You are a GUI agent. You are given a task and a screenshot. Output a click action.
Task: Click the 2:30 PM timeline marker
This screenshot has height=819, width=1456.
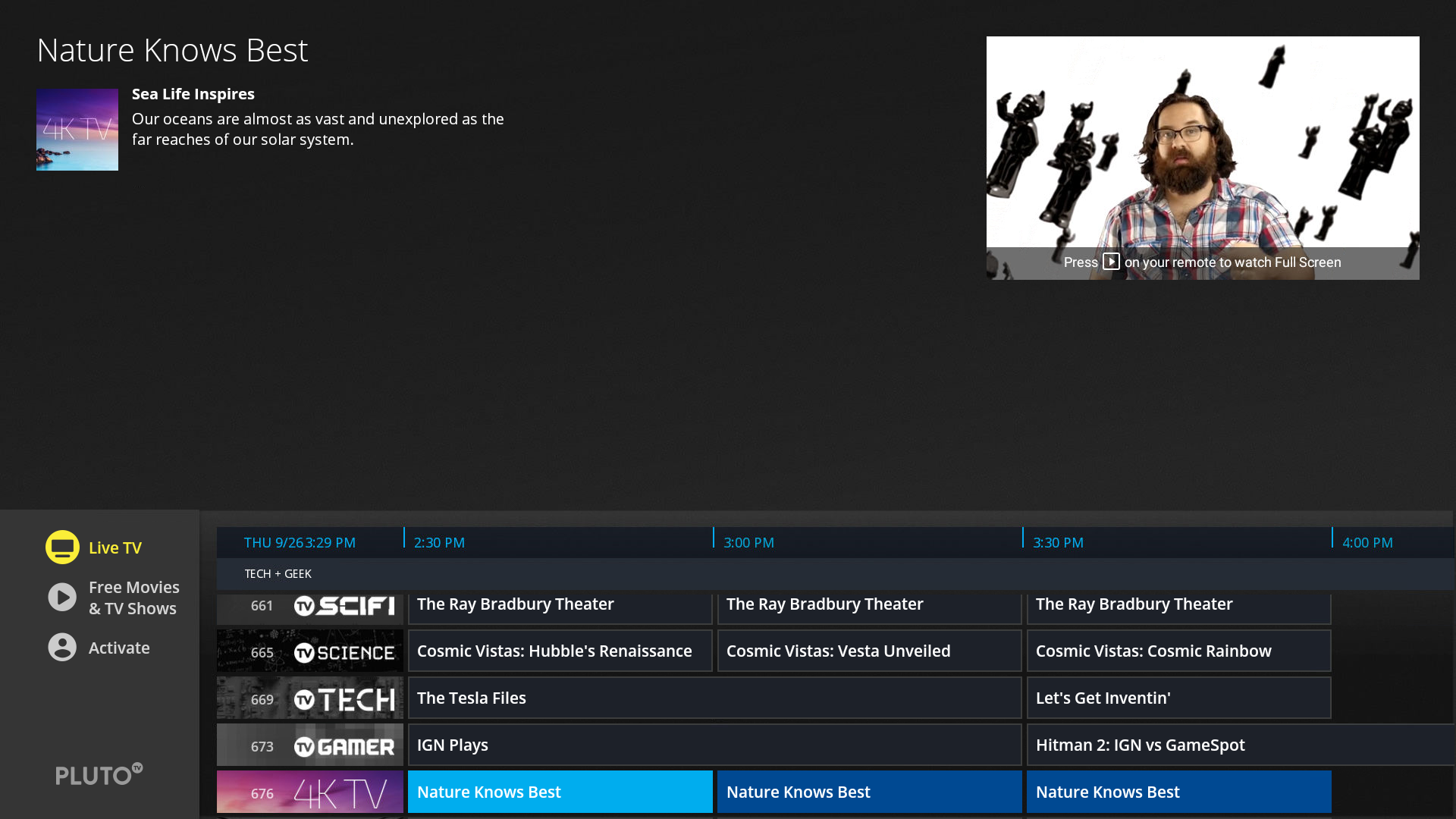click(x=439, y=542)
